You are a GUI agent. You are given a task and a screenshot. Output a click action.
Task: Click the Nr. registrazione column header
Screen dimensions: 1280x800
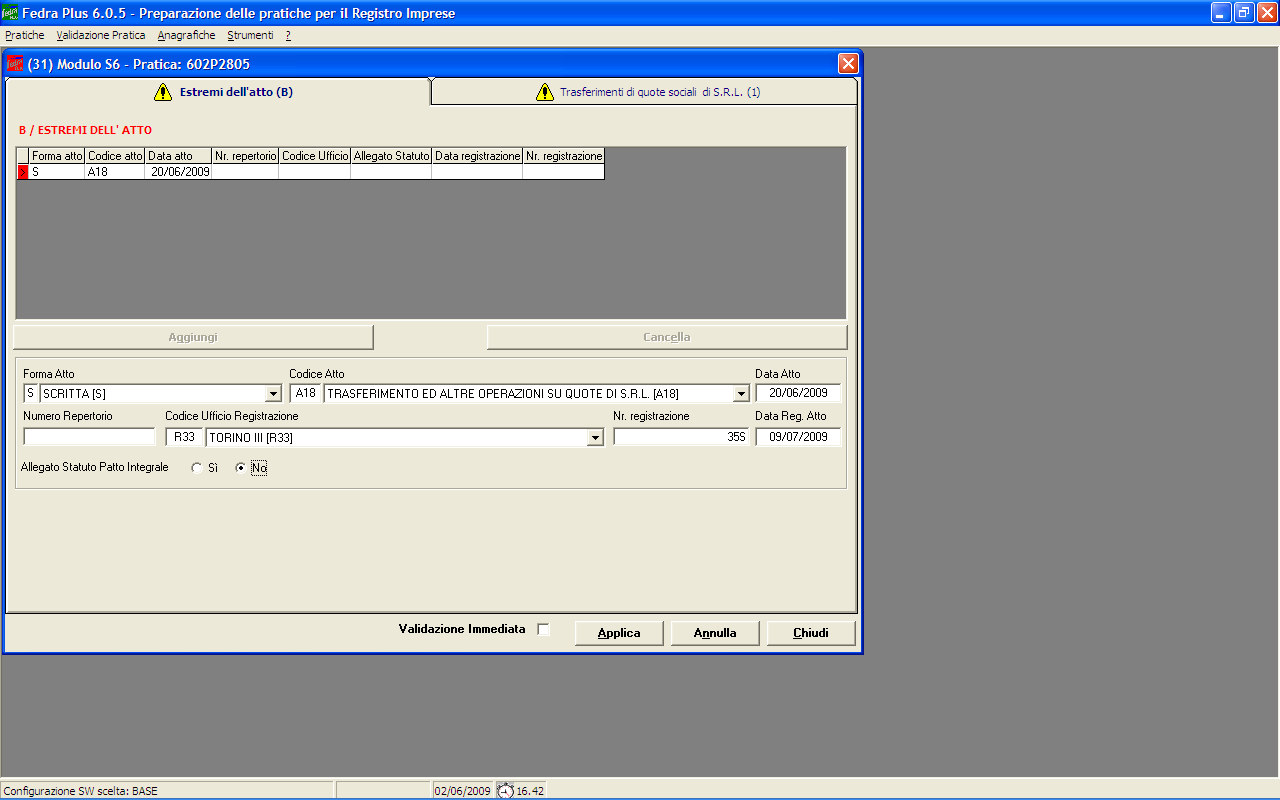click(564, 156)
